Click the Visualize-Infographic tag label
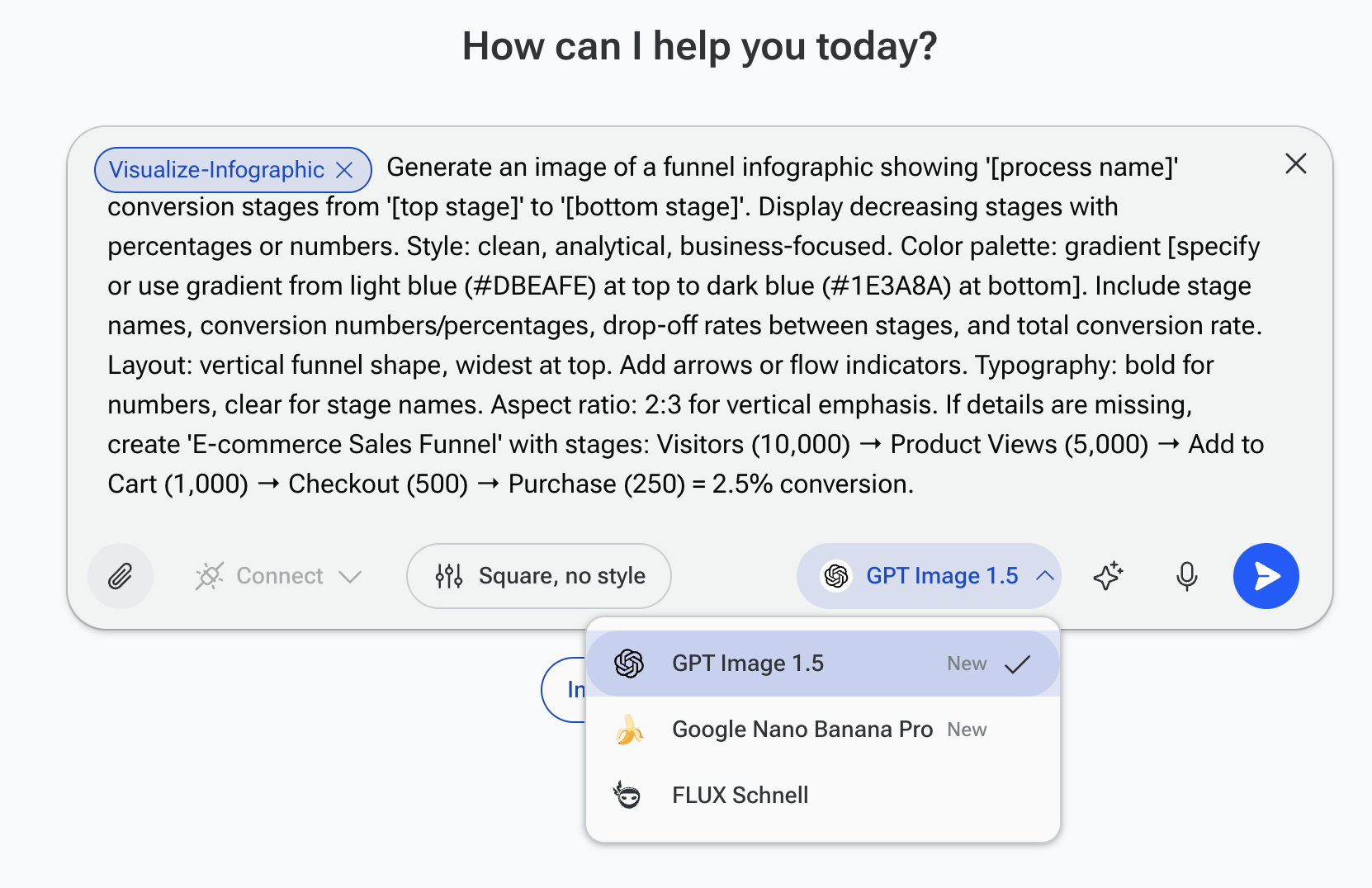 (216, 170)
